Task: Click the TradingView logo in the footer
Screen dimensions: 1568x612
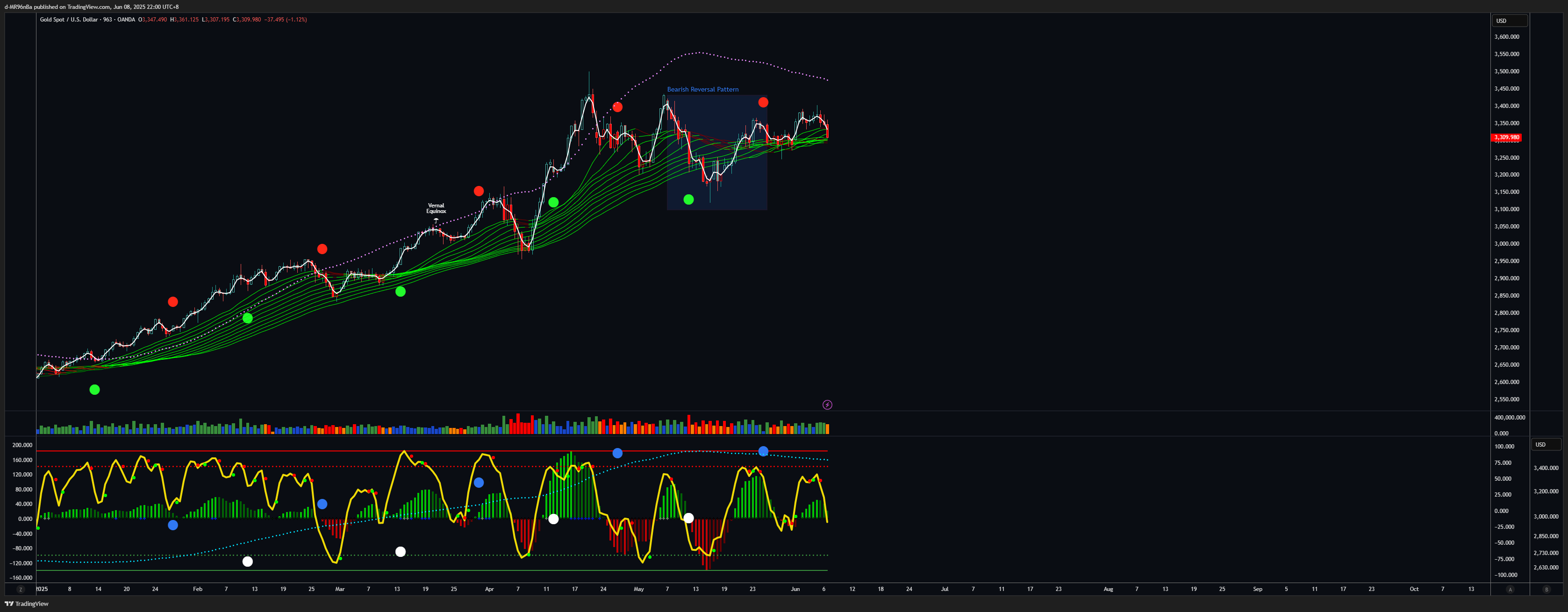Action: (x=27, y=604)
